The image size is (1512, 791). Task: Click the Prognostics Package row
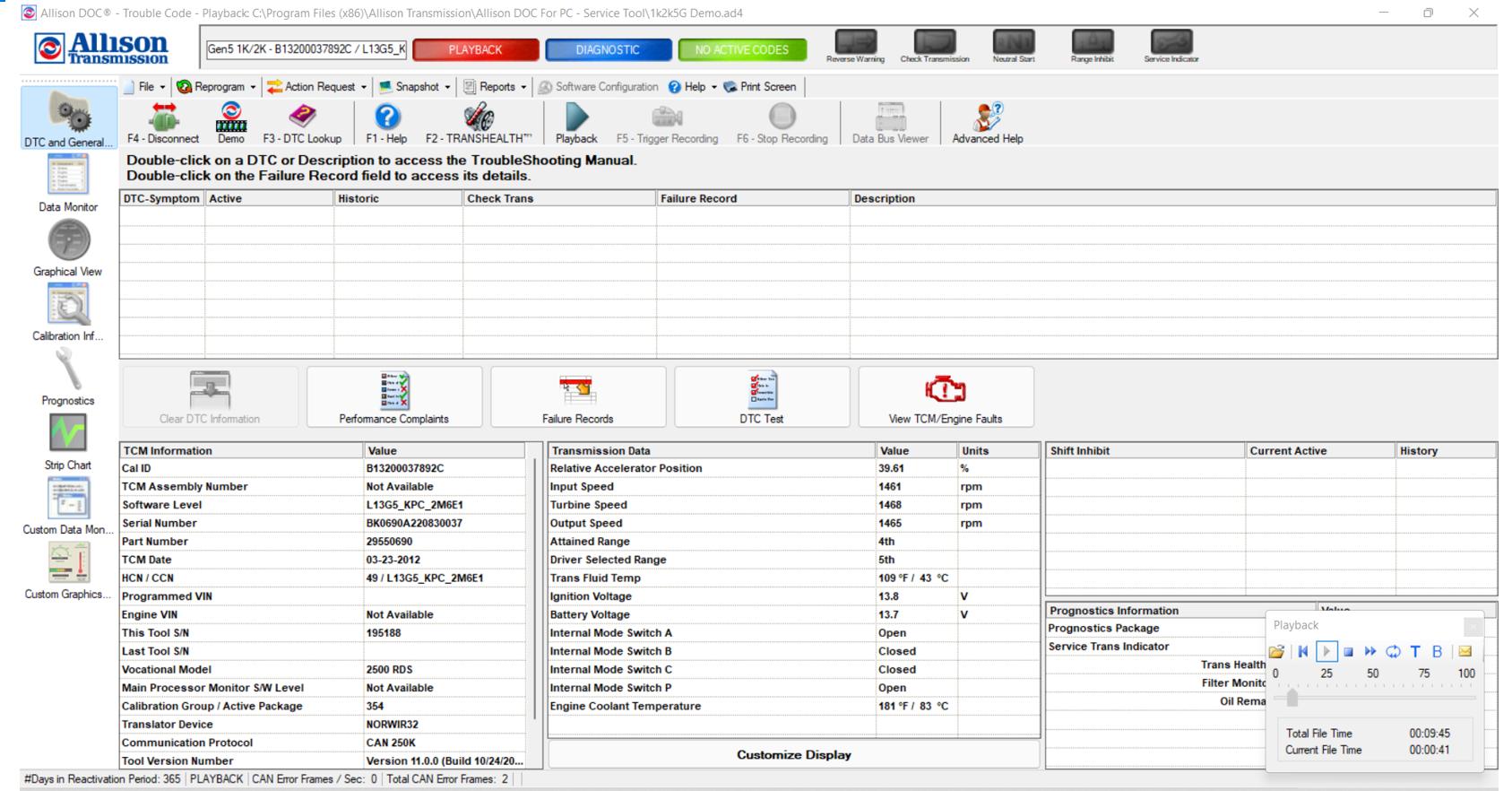coord(1156,629)
